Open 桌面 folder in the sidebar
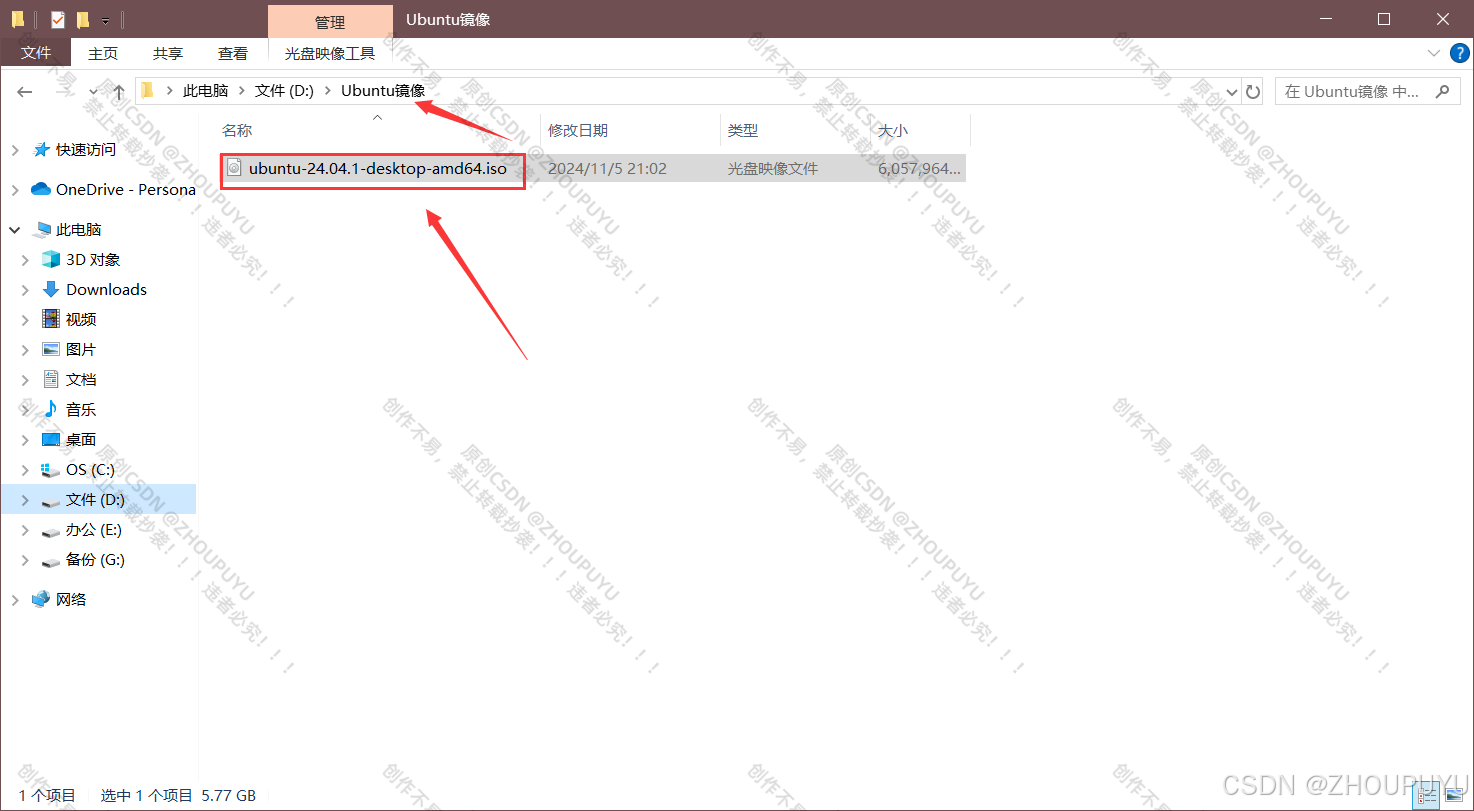Viewport: 1474px width, 811px height. click(81, 440)
